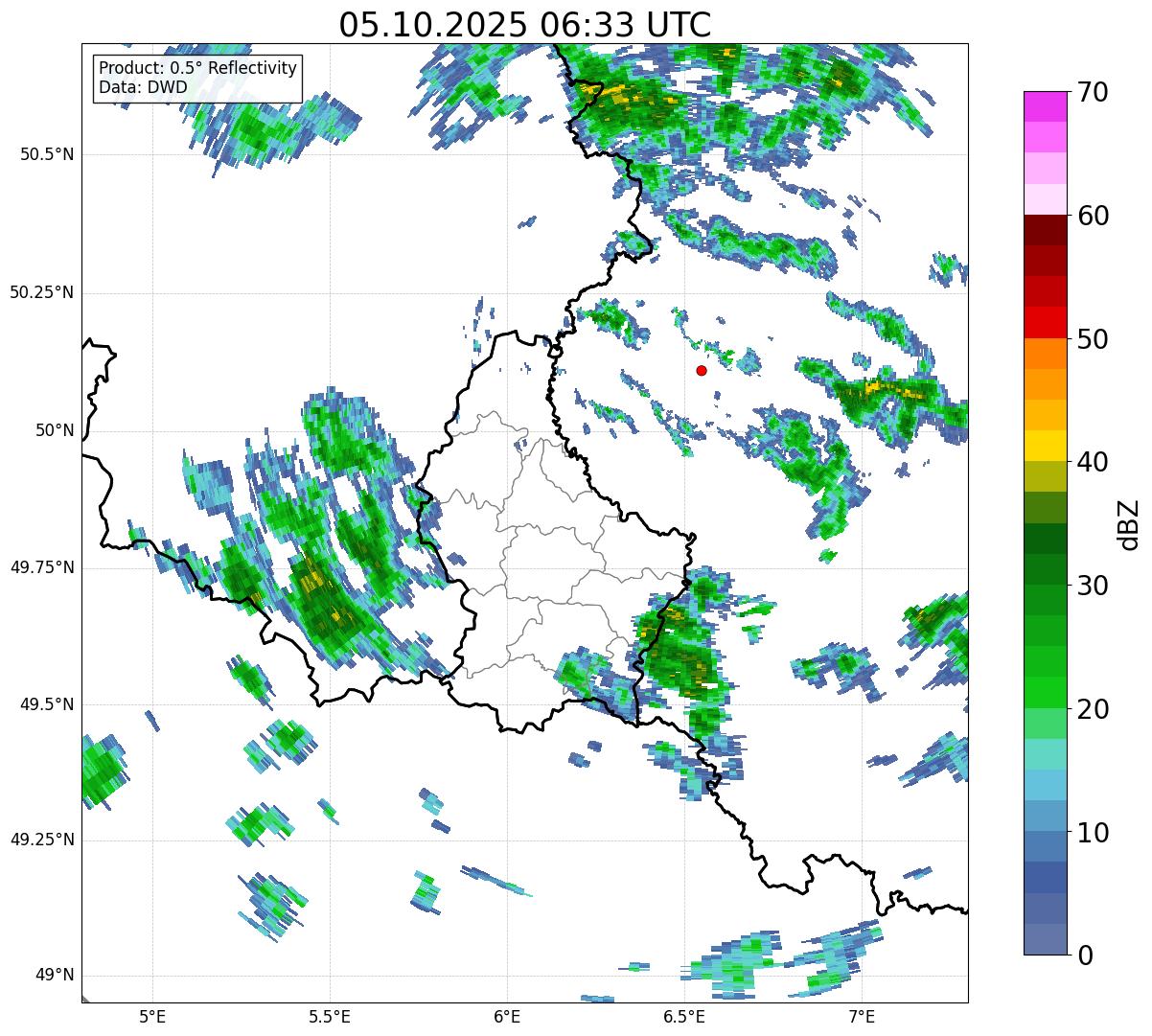Click the longitude label 6.5°E

click(684, 1016)
